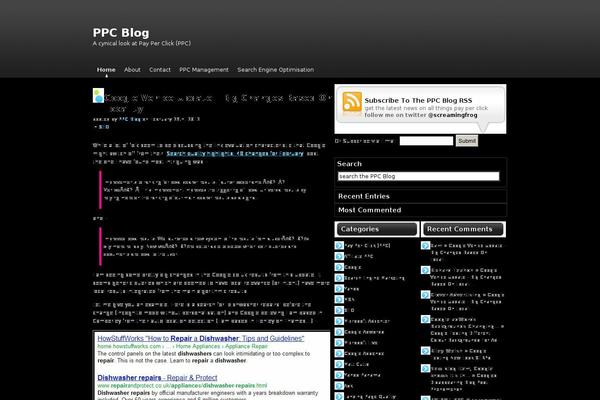Go to the Contact page
Screen dimensions: 600x400
pos(160,70)
